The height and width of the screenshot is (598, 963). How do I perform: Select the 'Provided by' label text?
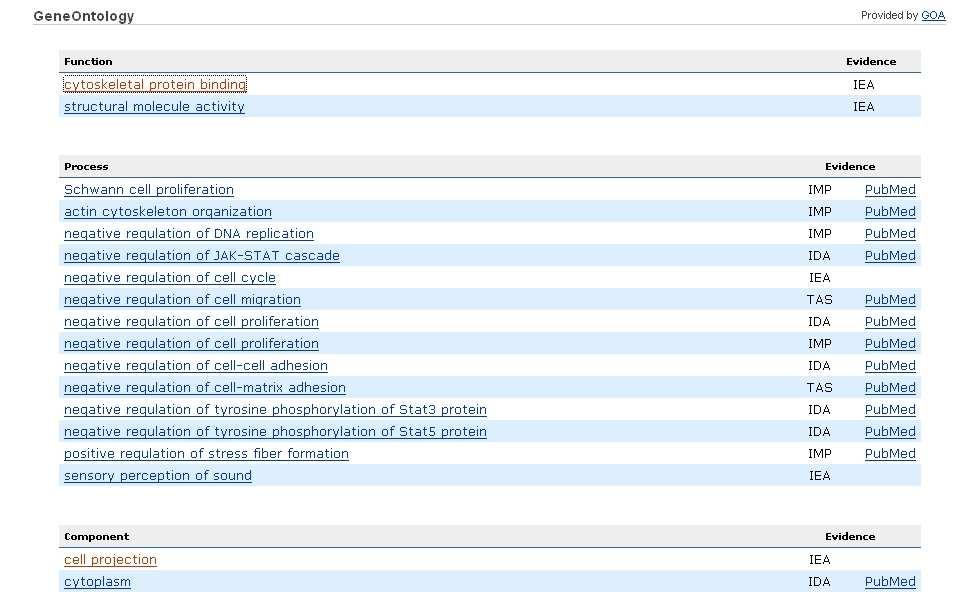[889, 15]
